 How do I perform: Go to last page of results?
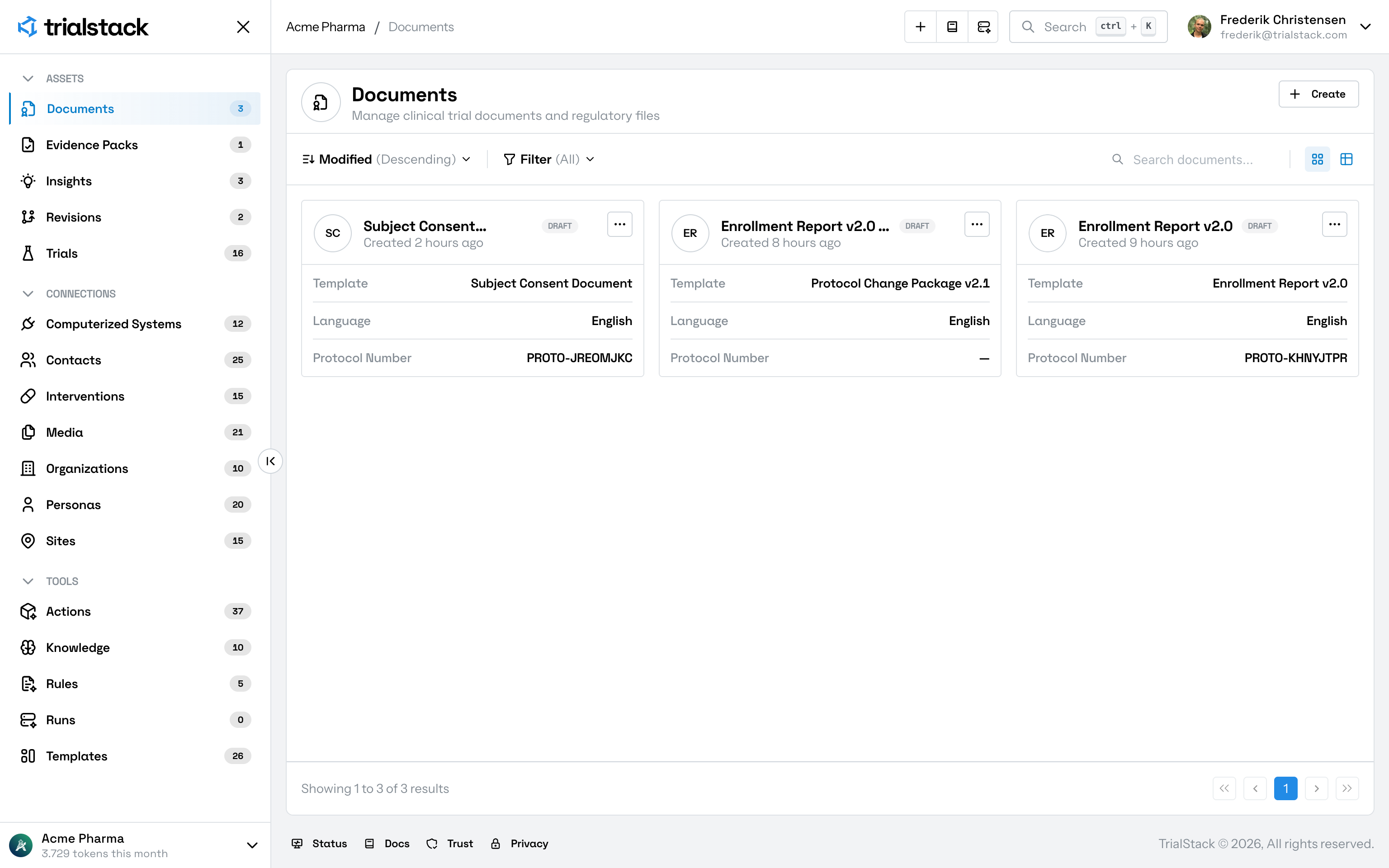1347,788
